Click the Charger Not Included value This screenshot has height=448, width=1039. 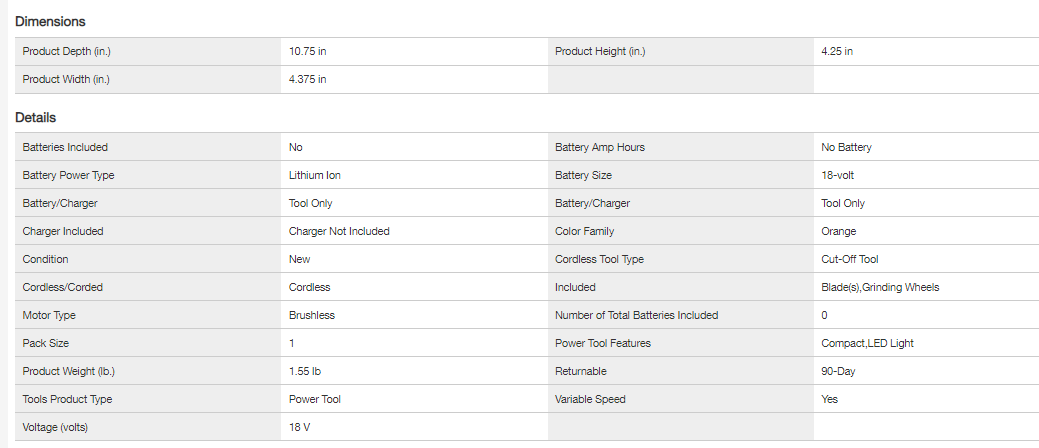pyautogui.click(x=339, y=231)
